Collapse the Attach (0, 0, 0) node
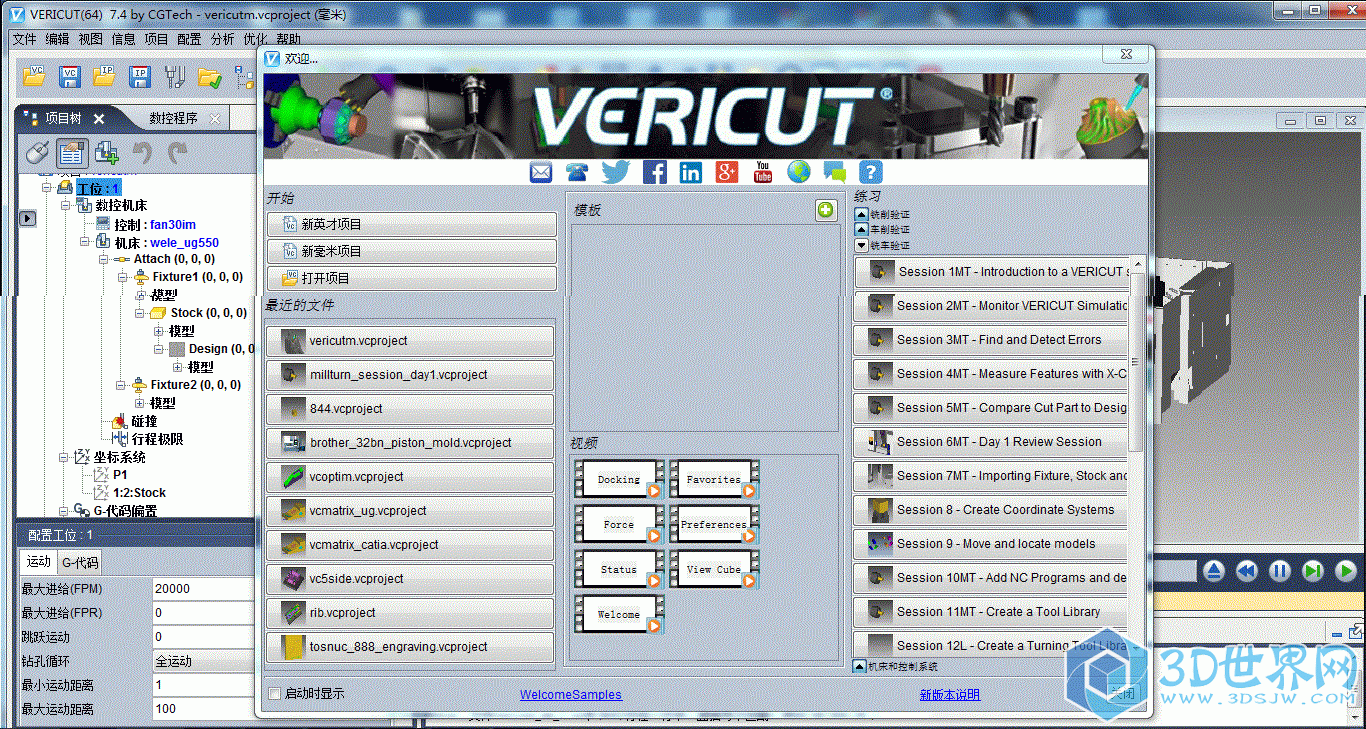1366x729 pixels. tap(104, 259)
